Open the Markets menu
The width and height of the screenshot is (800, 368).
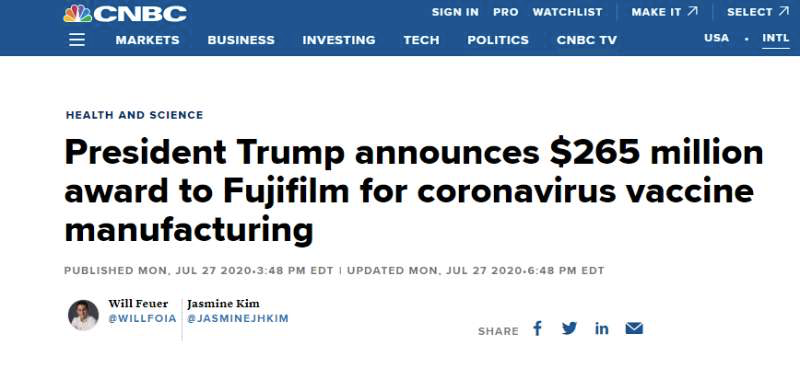pyautogui.click(x=147, y=40)
